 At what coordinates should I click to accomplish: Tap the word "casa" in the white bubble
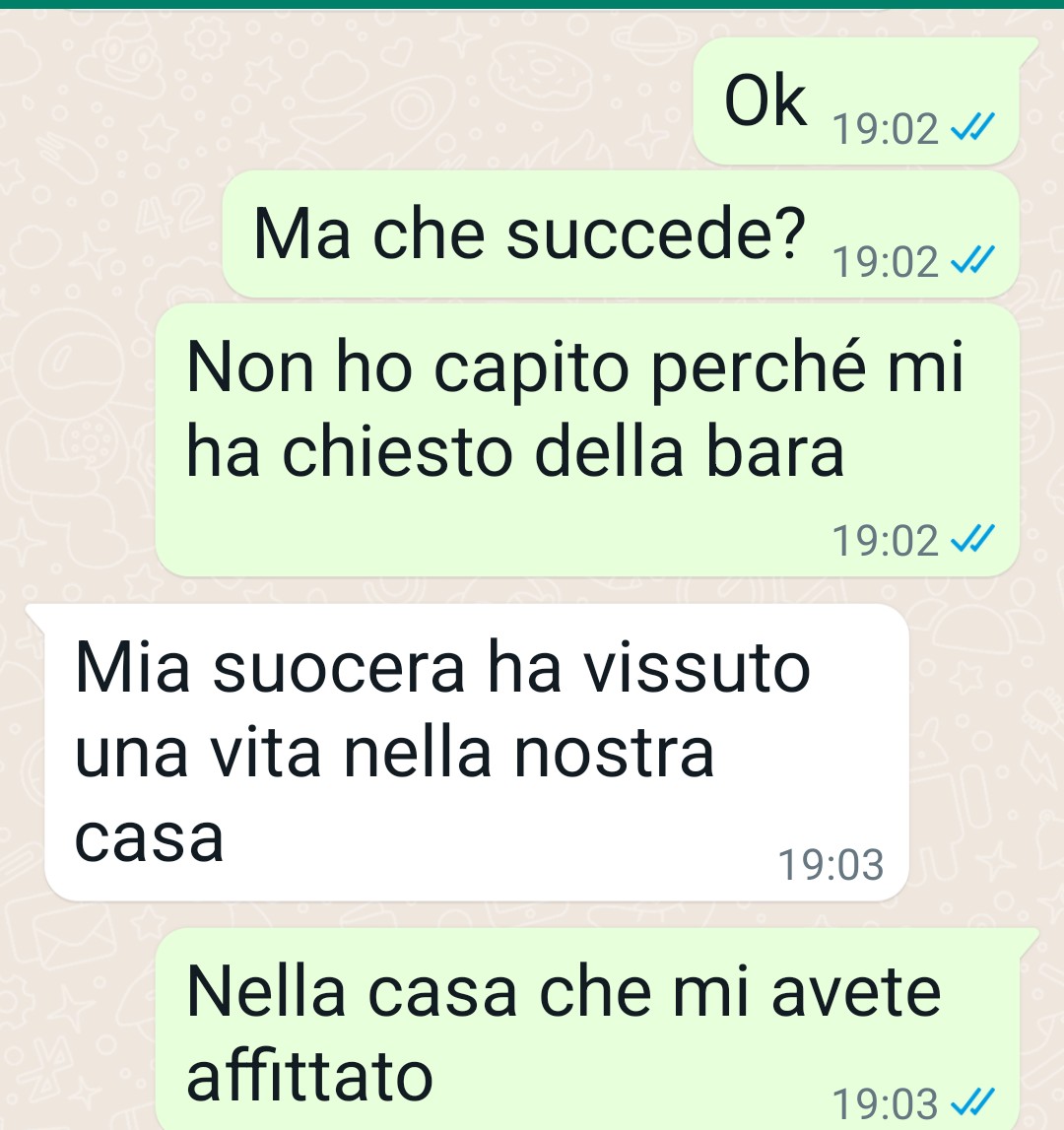click(149, 839)
